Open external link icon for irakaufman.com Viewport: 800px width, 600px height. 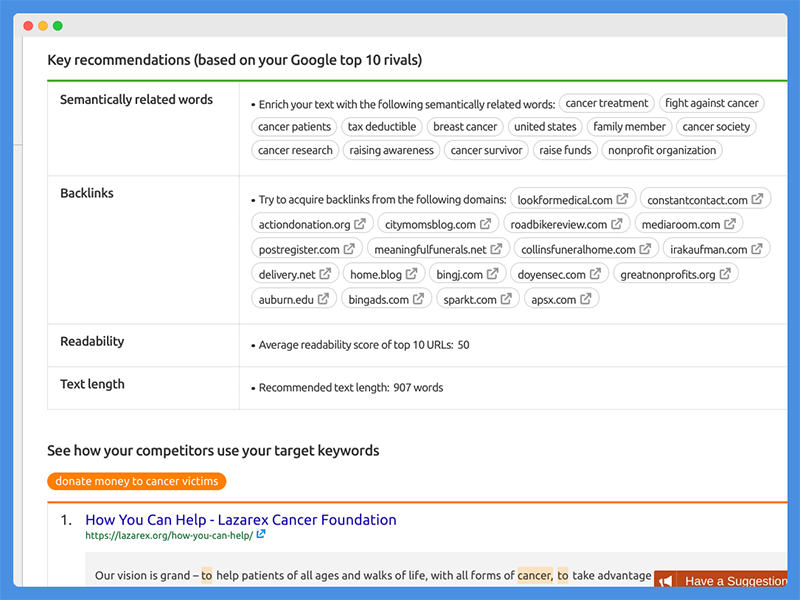point(757,249)
